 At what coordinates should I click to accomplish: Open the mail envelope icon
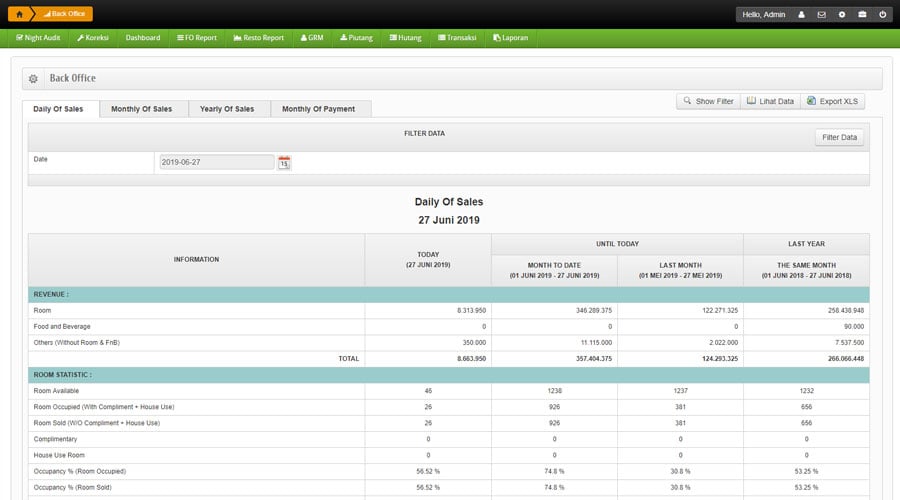point(821,15)
